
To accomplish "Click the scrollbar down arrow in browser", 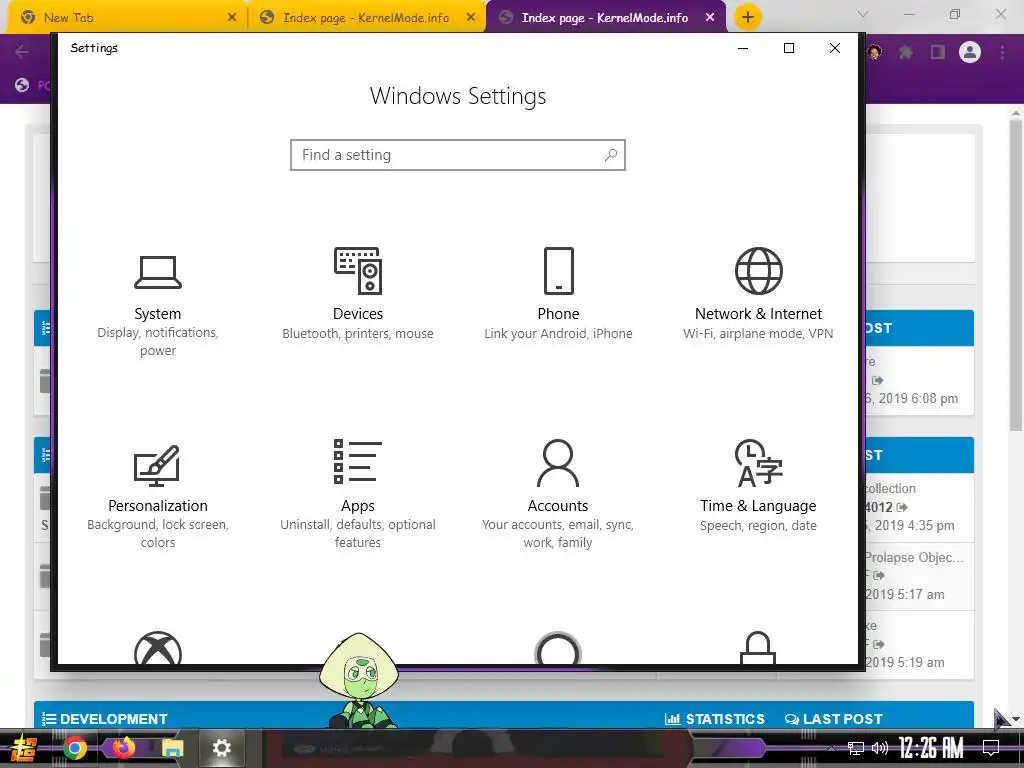I will (1015, 719).
